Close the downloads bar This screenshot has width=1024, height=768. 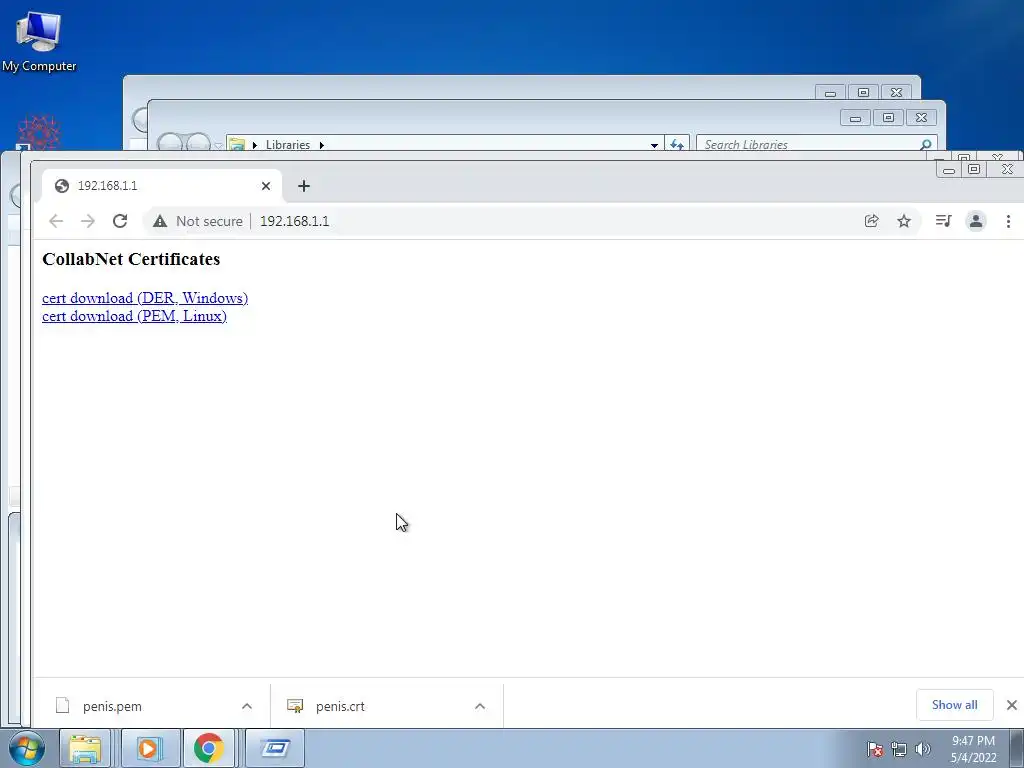point(1012,705)
